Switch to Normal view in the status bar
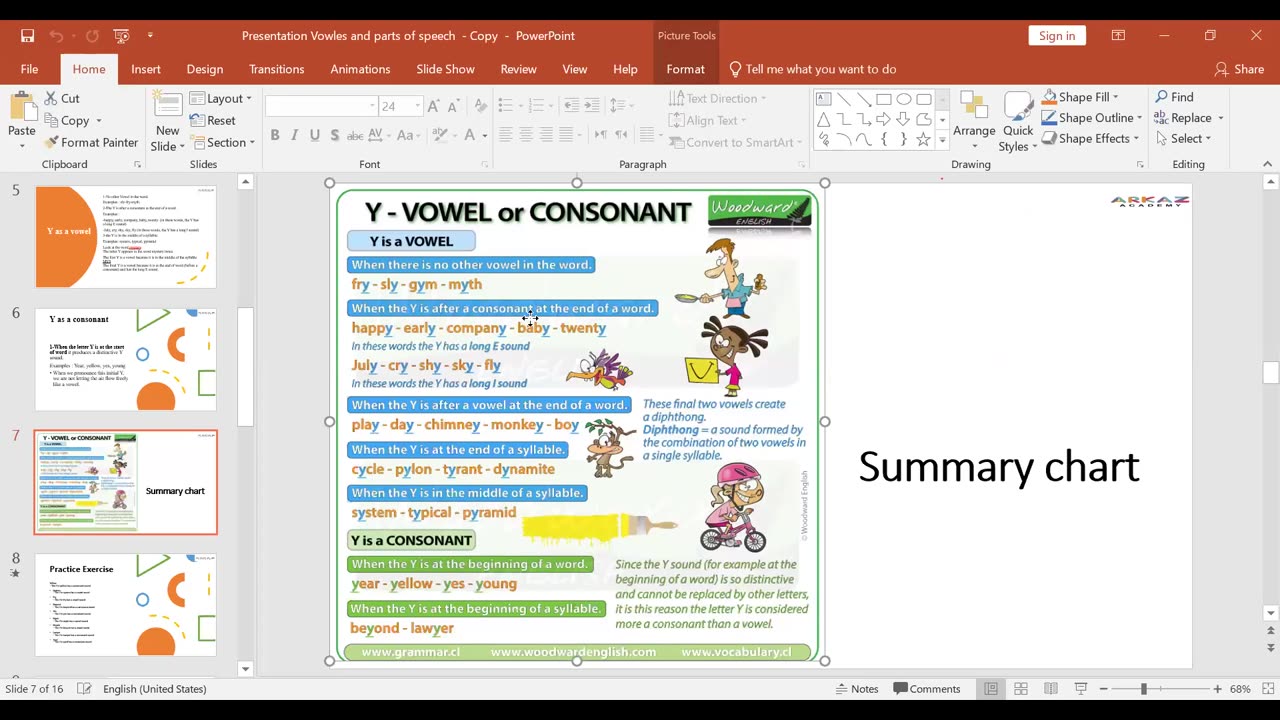The height and width of the screenshot is (720, 1280). [991, 689]
